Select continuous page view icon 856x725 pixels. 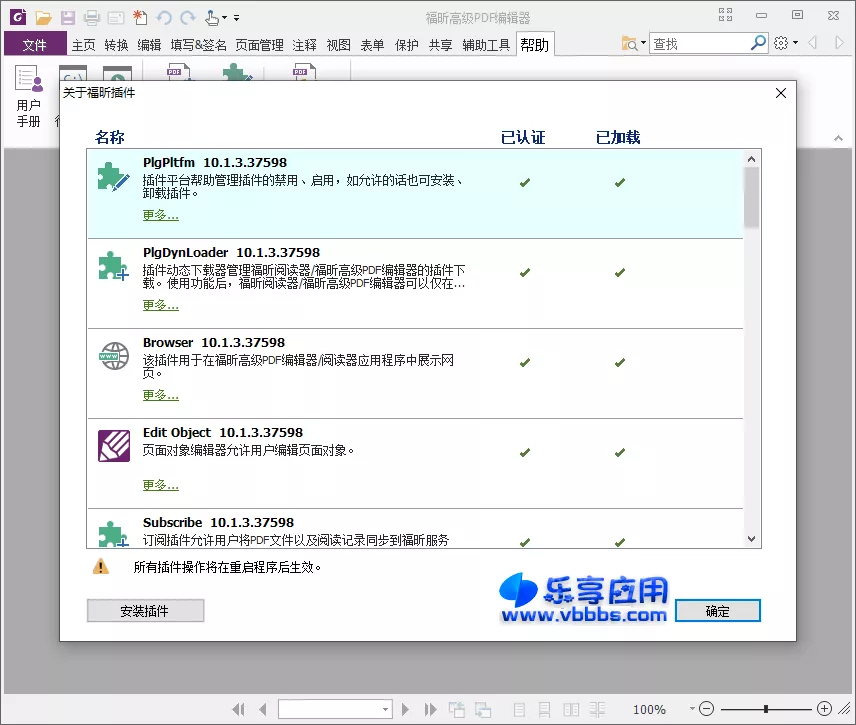tap(544, 709)
